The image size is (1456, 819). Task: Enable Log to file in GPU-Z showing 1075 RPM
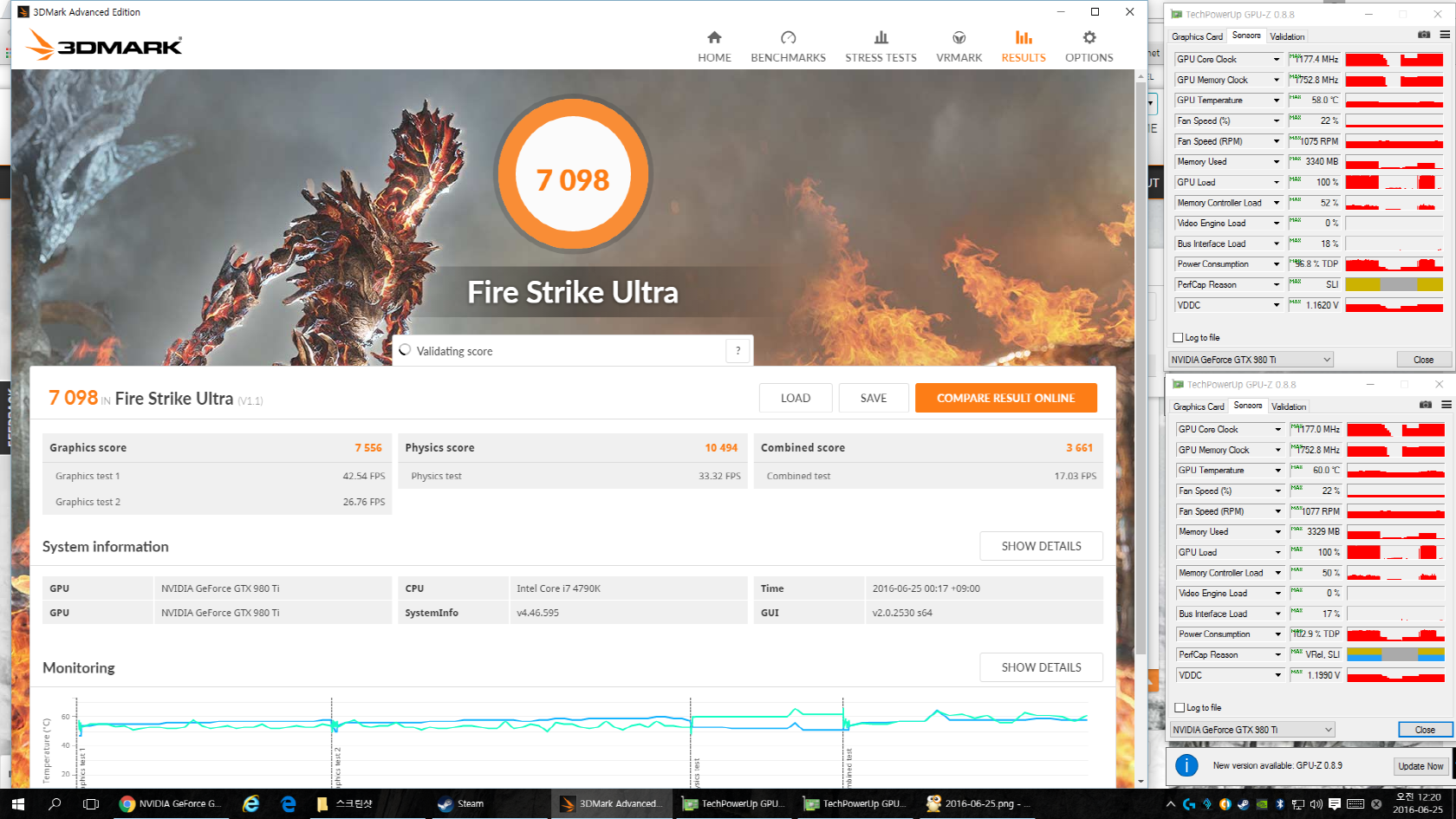click(x=1178, y=338)
